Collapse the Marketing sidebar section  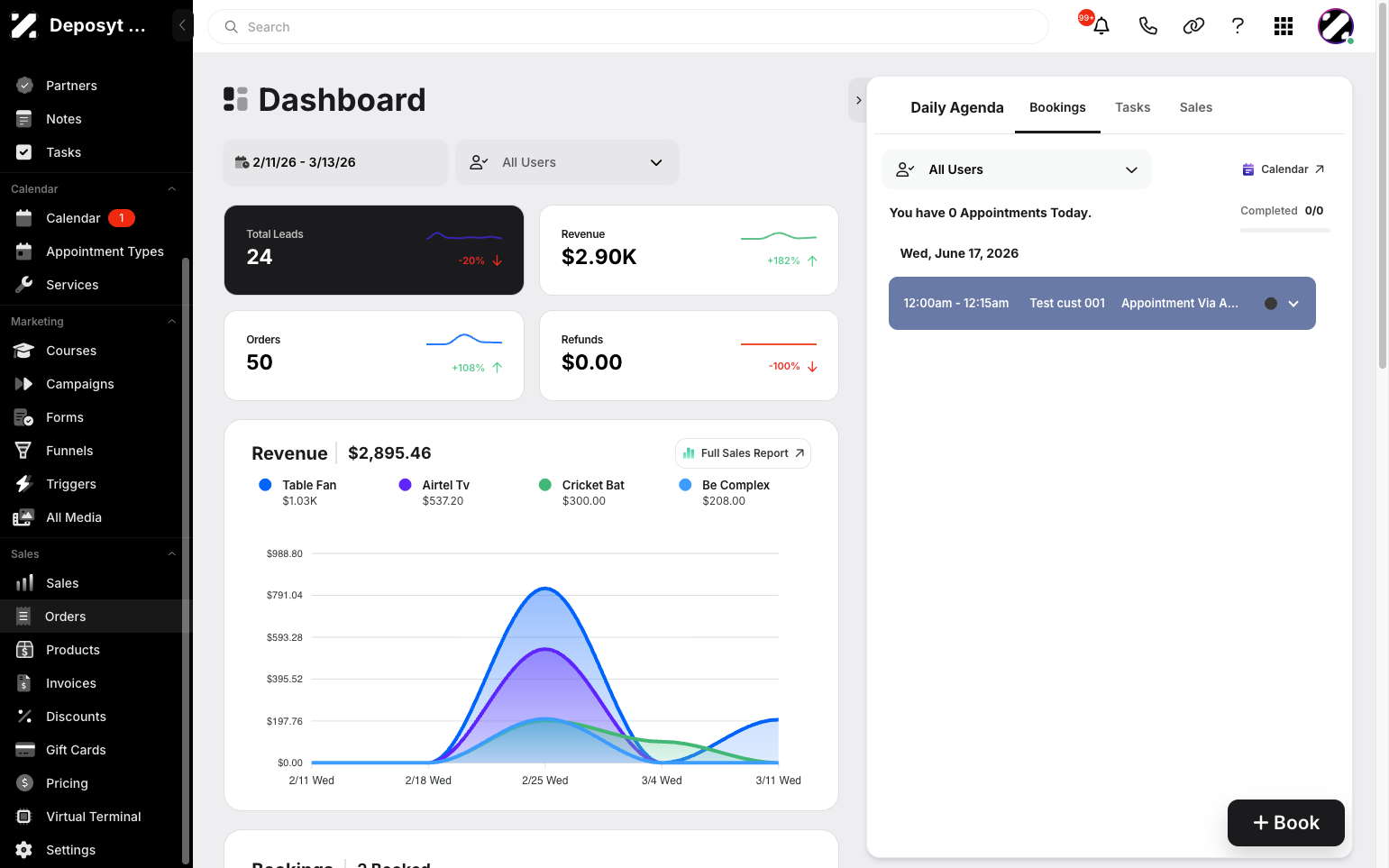(x=172, y=322)
